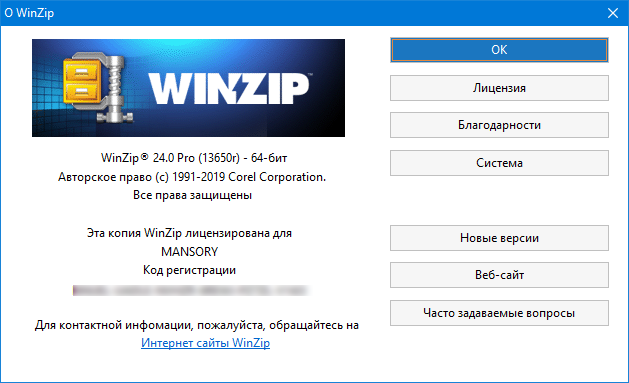Visit the Веб-сайт button
The height and width of the screenshot is (383, 629).
point(499,275)
